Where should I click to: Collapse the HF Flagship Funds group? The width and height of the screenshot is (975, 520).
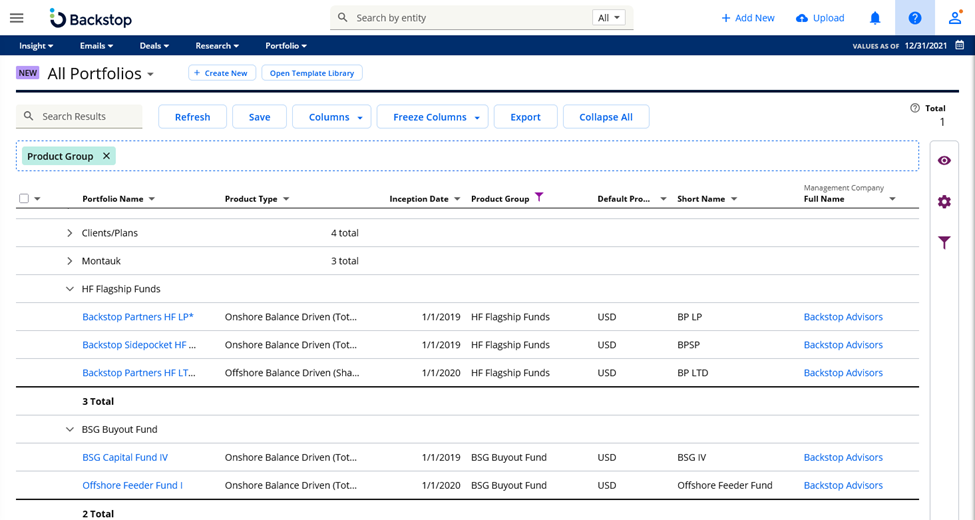69,289
